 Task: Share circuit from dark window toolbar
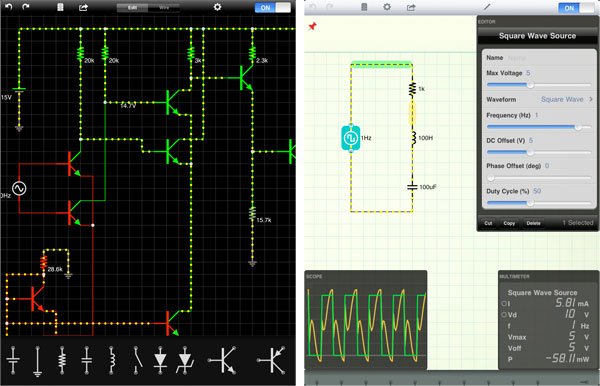point(83,7)
